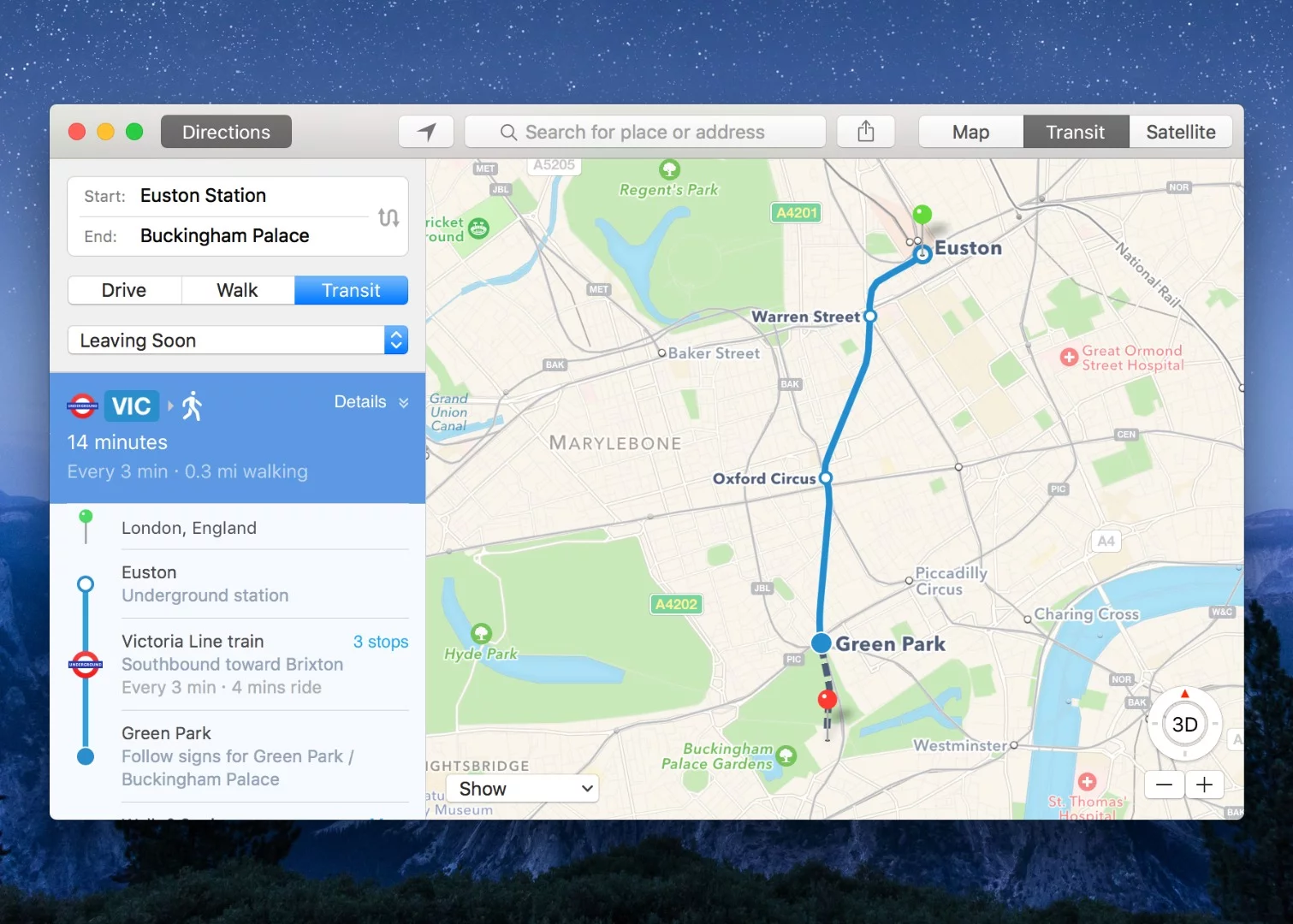Click the 3 stops link for Victoria Line
Screen dimensions: 1293x924
pos(380,641)
